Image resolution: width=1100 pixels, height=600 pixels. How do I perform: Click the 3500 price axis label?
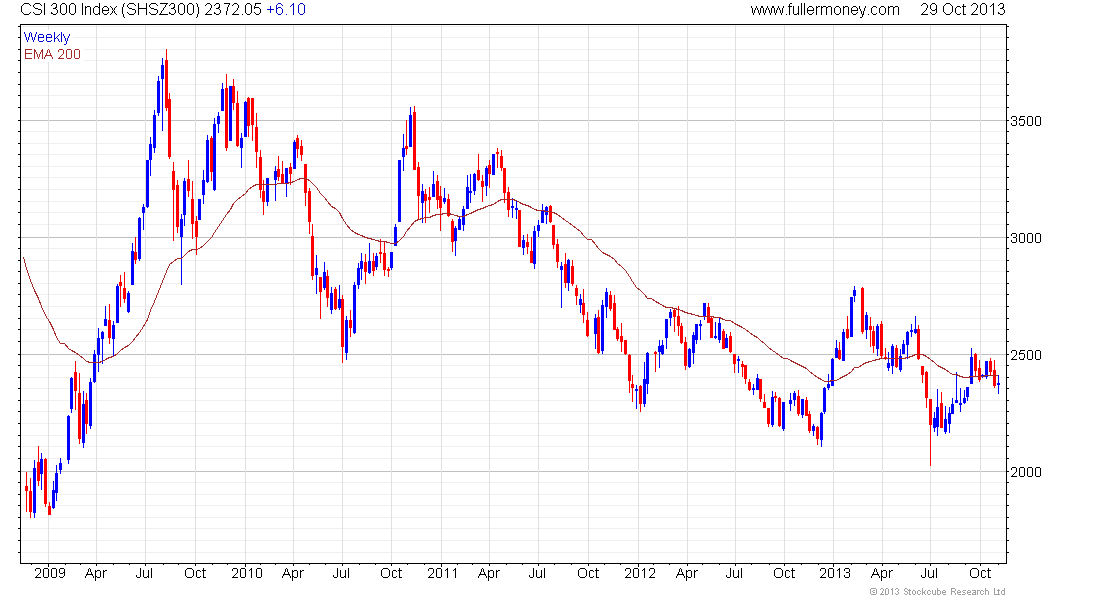(1026, 121)
